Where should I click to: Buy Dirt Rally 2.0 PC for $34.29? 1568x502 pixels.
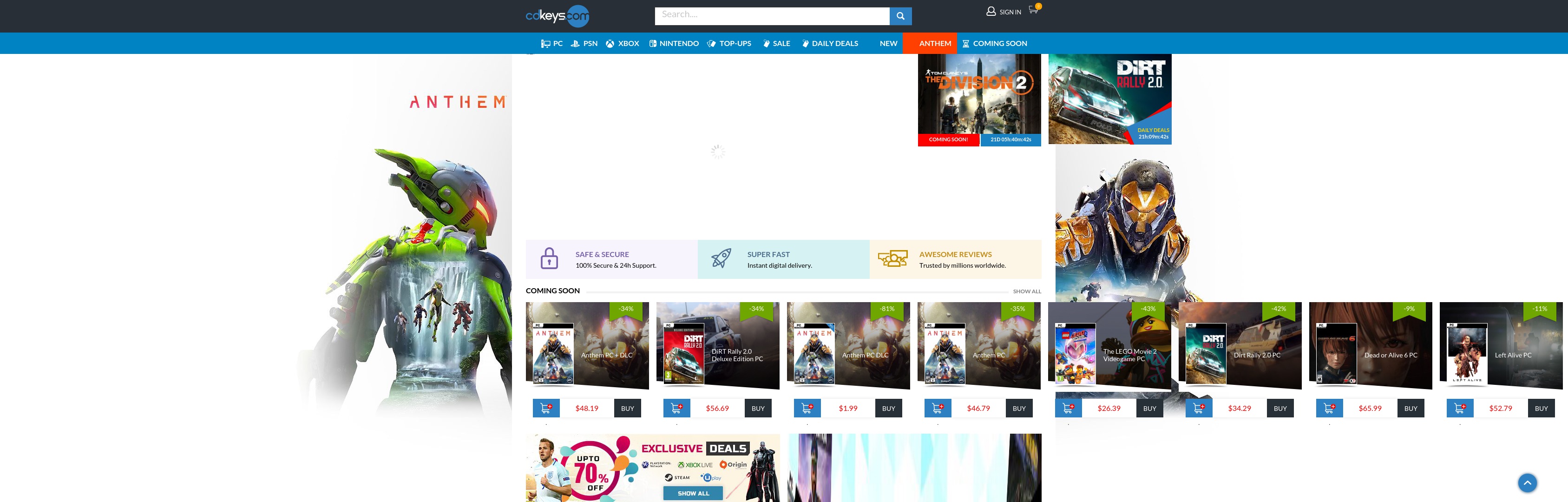pos(1280,408)
